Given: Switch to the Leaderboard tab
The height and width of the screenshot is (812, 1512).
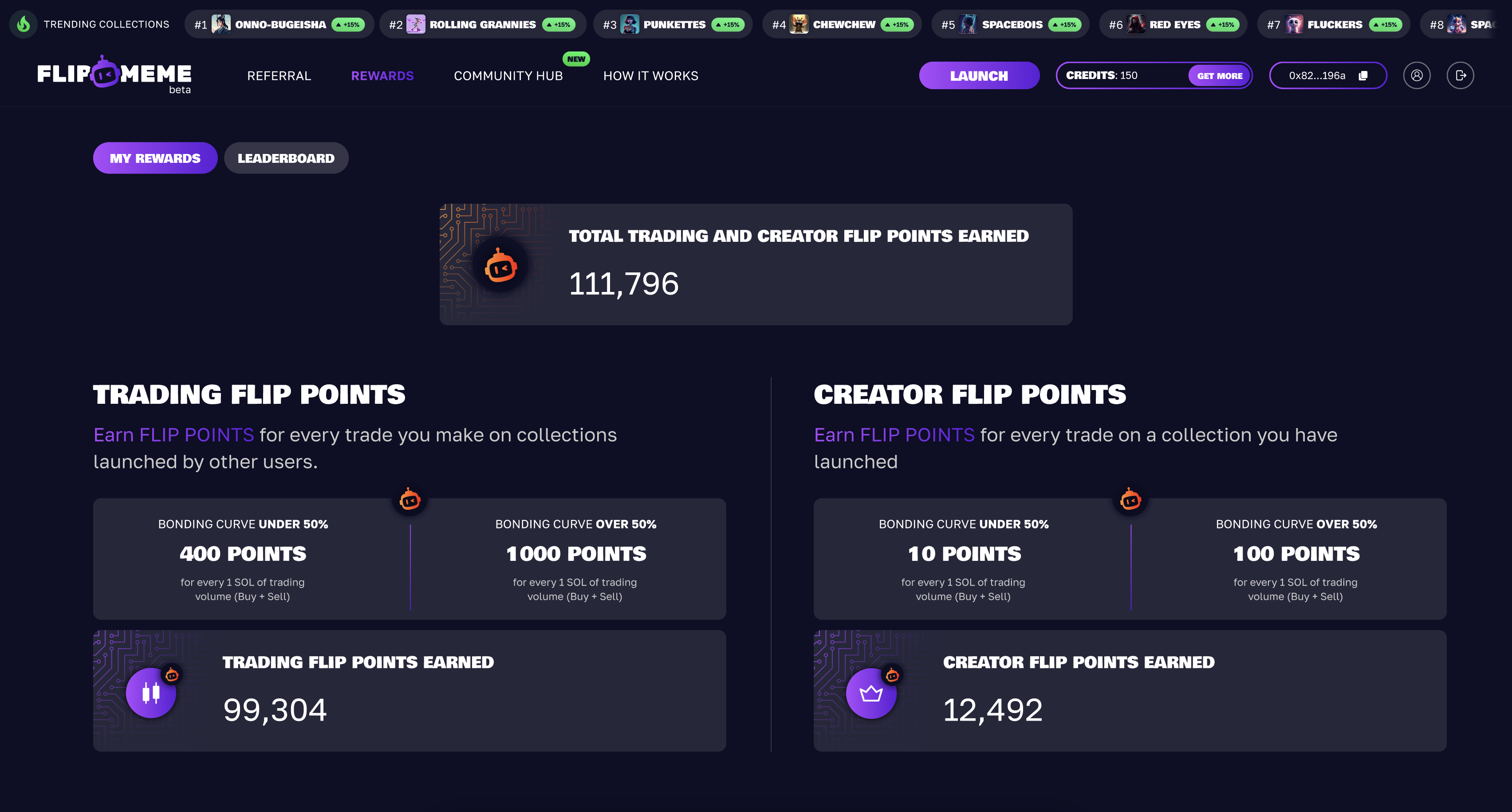Looking at the screenshot, I should coord(286,158).
